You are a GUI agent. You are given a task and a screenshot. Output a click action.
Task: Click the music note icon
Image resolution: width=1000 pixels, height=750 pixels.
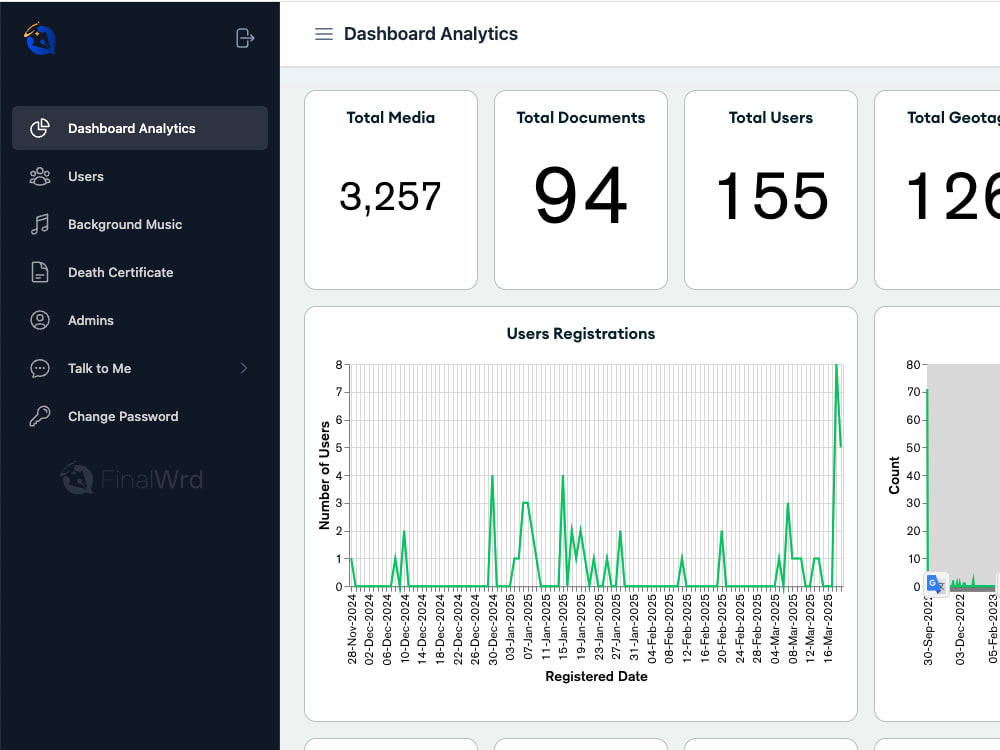click(x=40, y=224)
